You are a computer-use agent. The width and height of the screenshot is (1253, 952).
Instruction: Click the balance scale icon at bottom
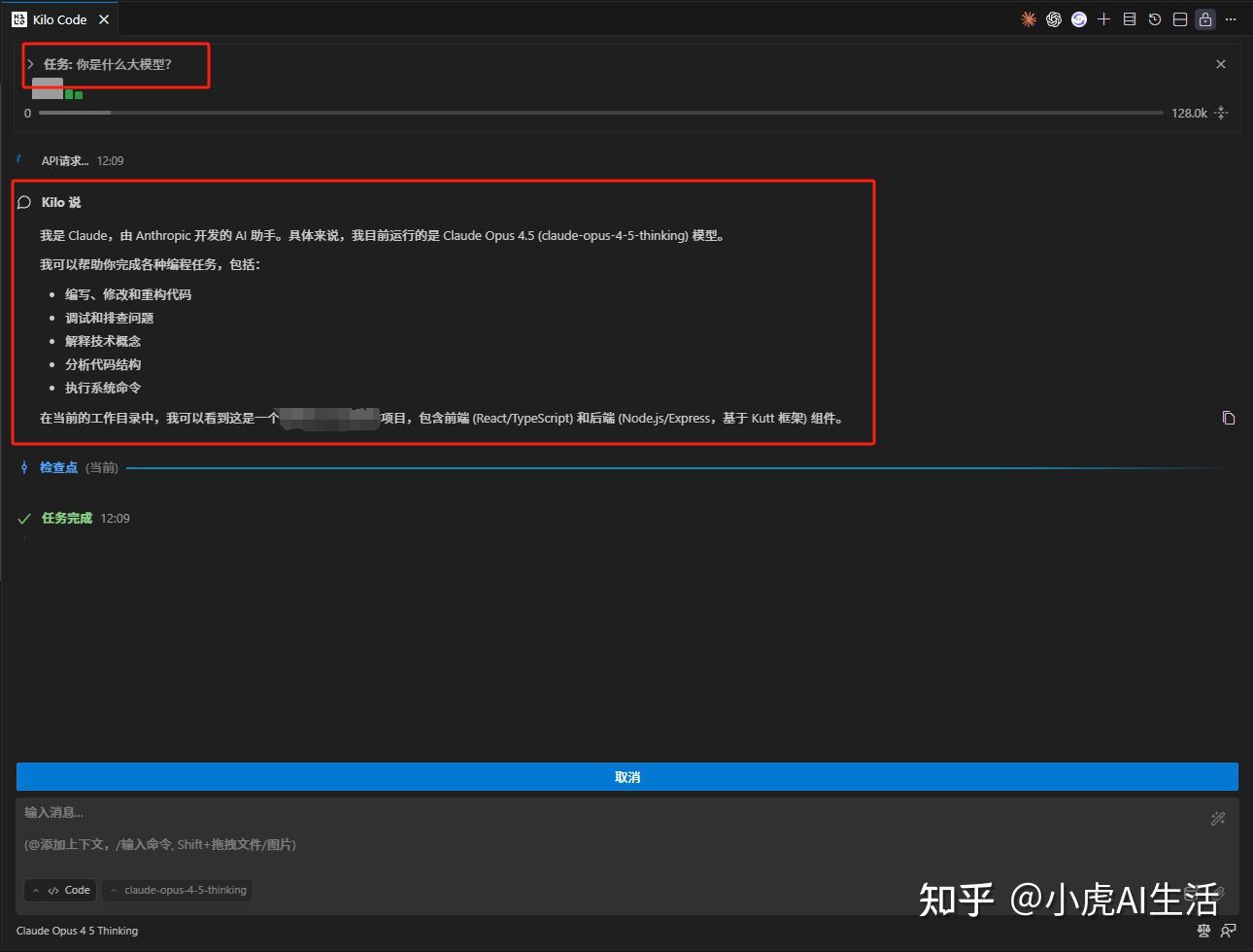(x=1204, y=931)
